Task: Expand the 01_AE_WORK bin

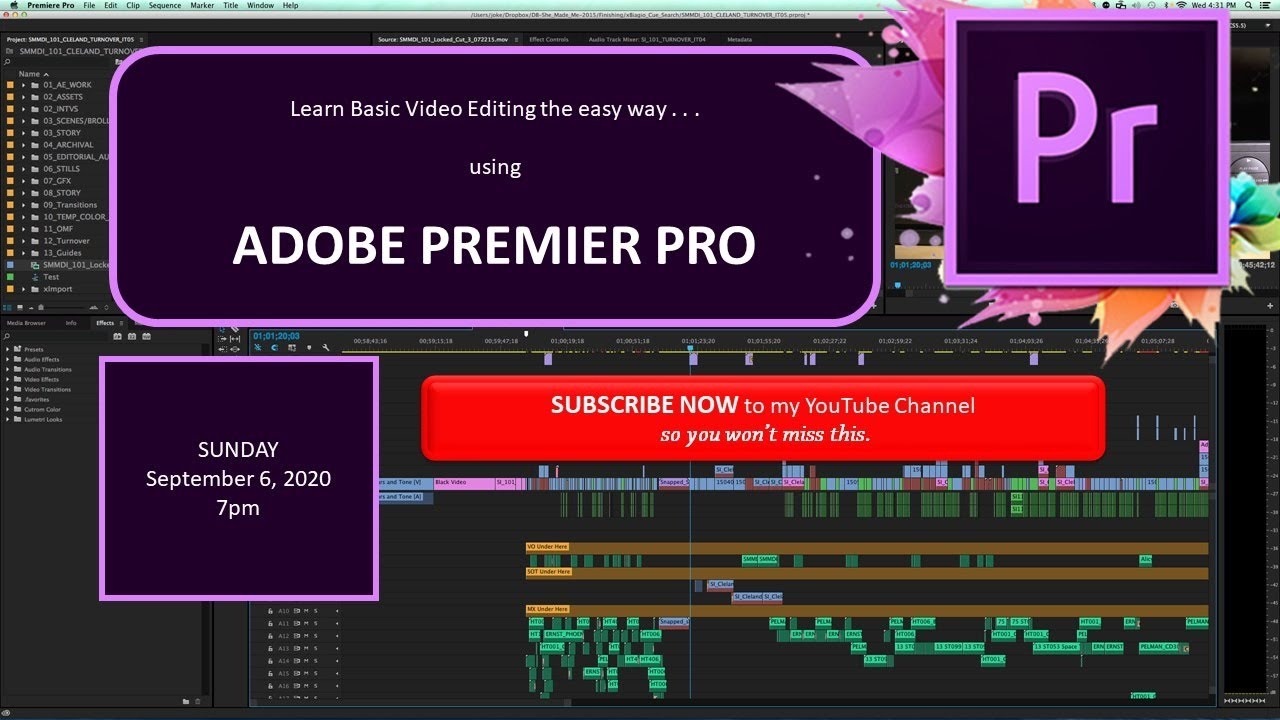Action: click(23, 85)
